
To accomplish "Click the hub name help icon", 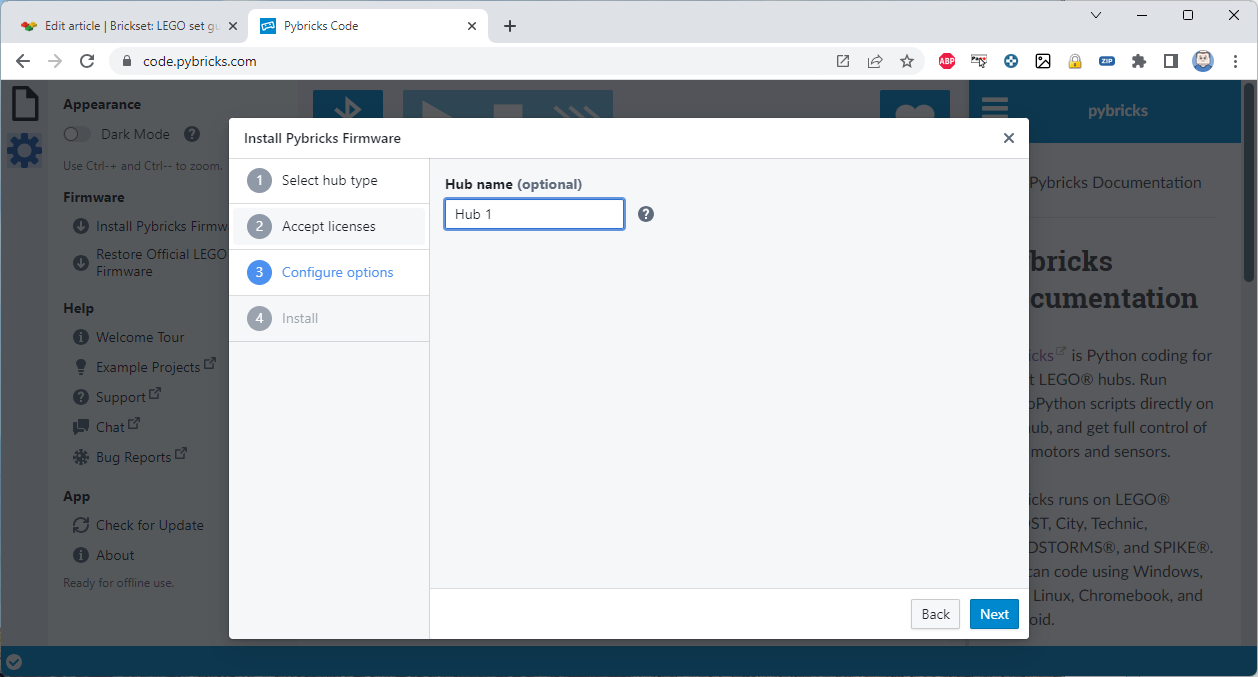I will point(646,214).
